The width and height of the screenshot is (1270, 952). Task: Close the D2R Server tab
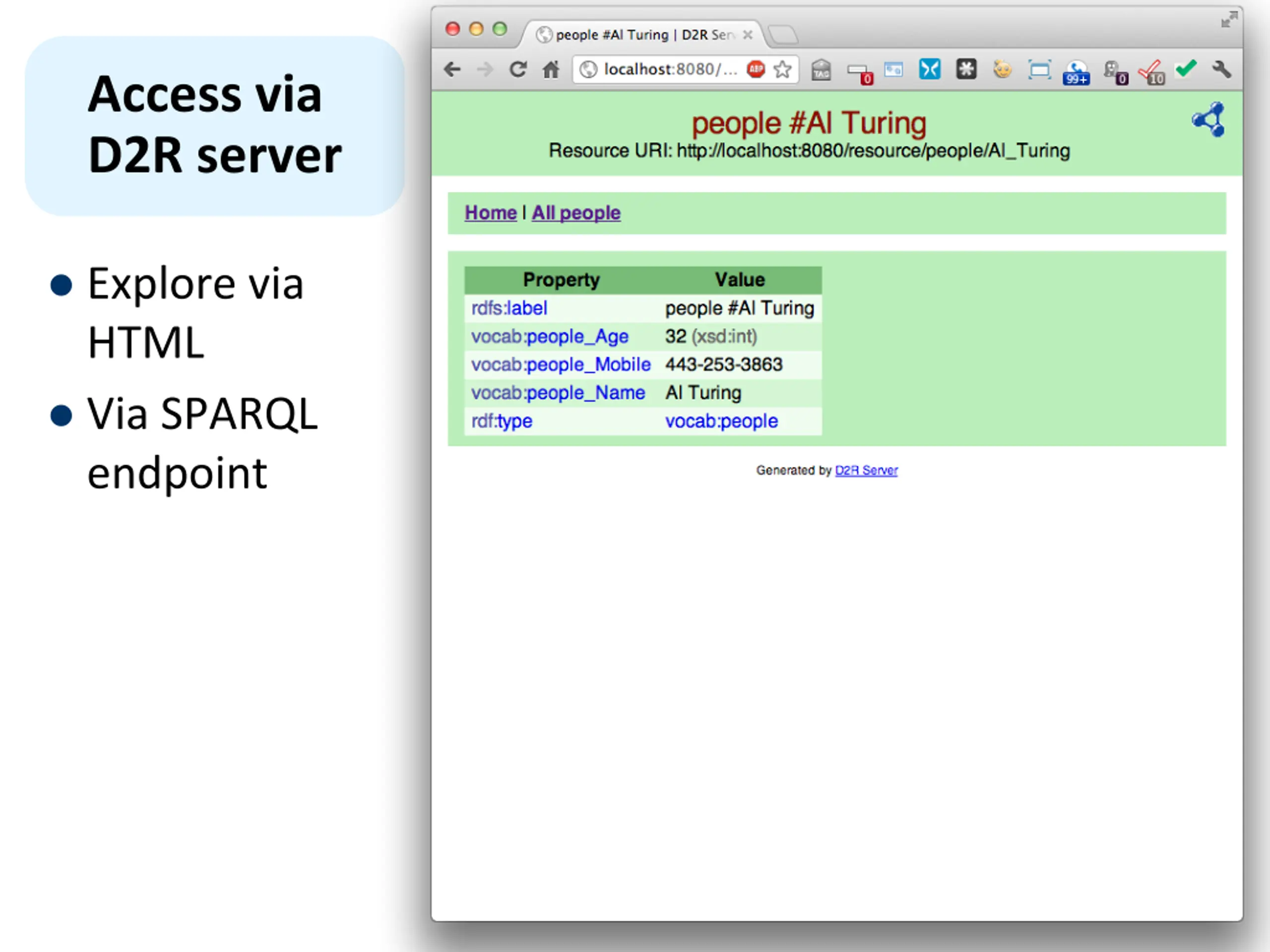748,35
